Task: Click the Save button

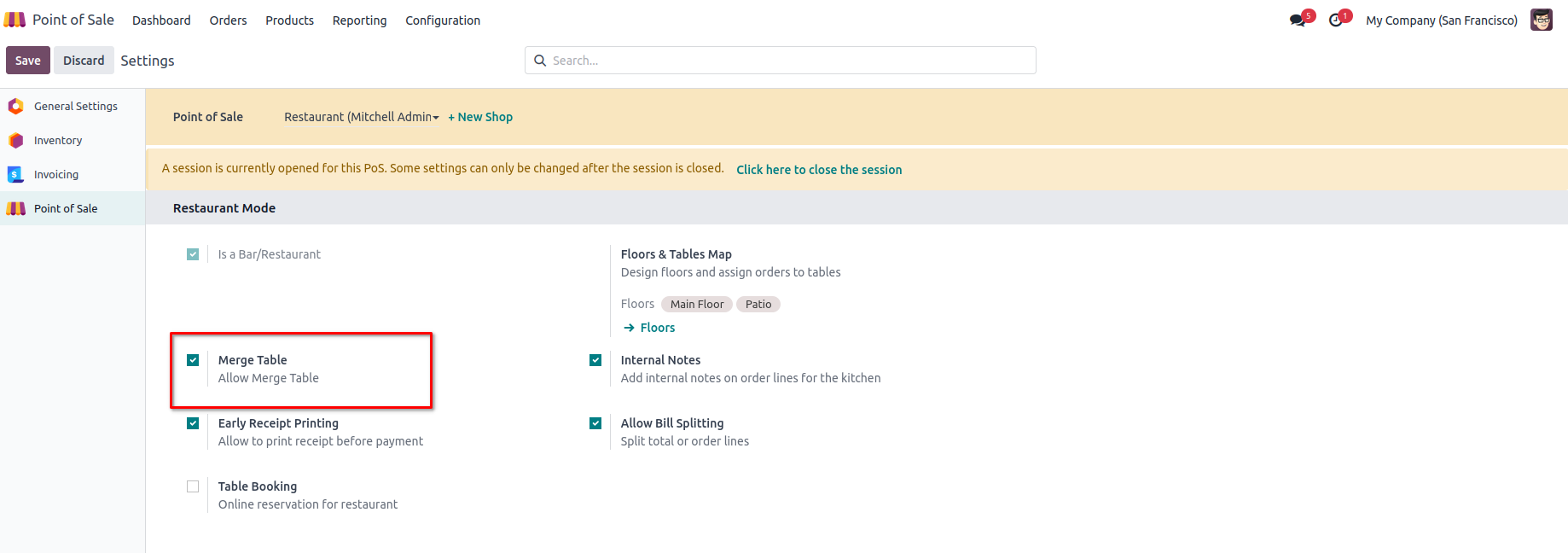Action: coord(27,61)
